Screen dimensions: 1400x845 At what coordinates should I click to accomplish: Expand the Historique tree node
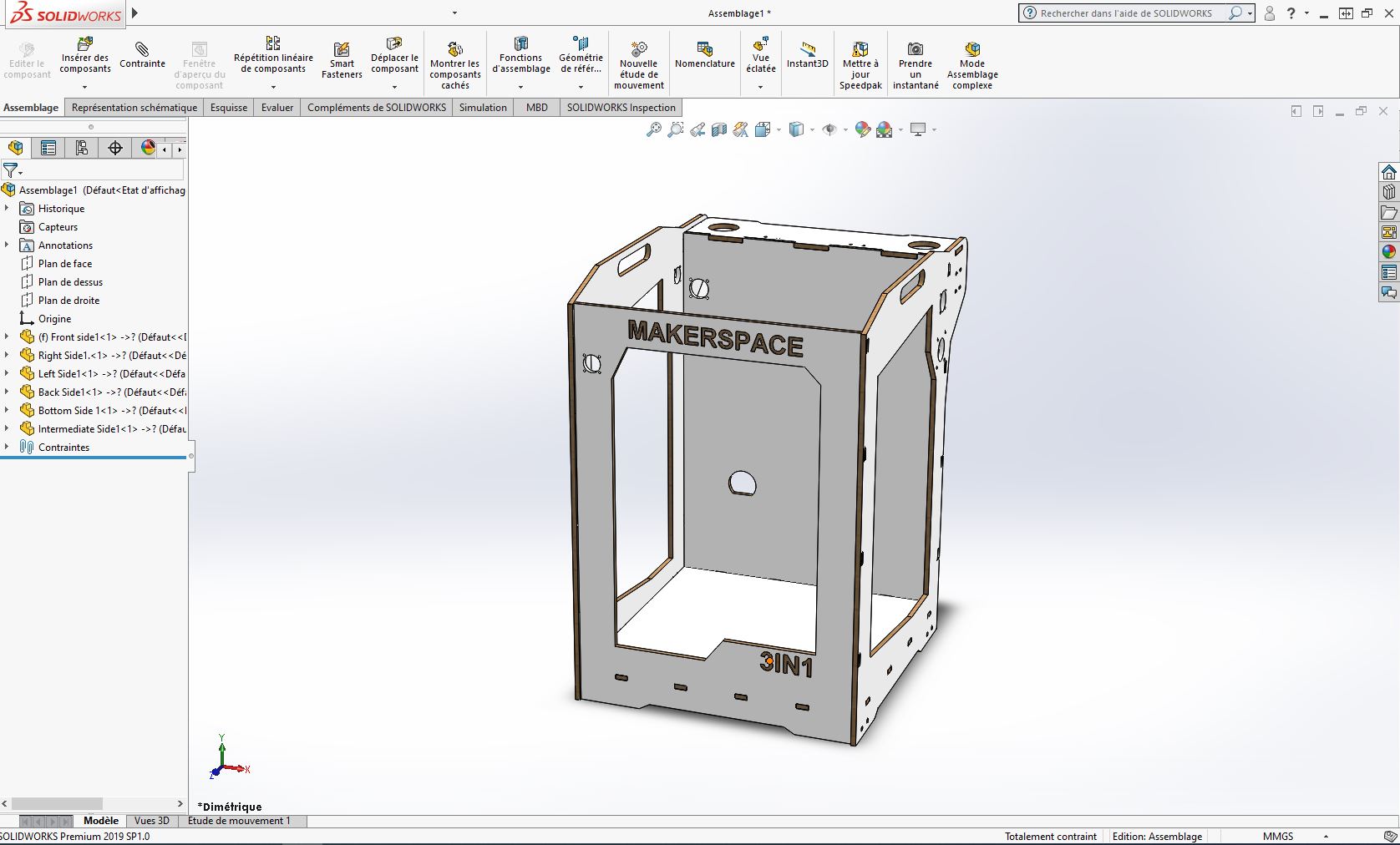click(x=7, y=208)
